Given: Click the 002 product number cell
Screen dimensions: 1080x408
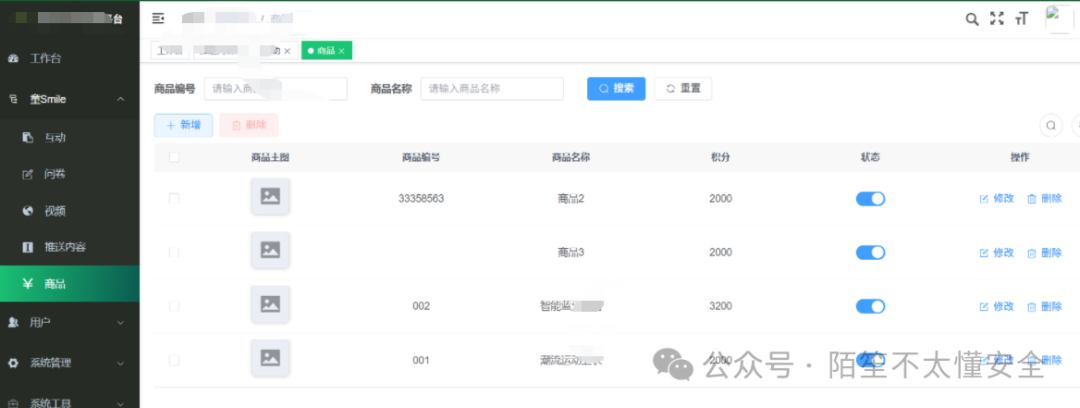Looking at the screenshot, I should point(421,306).
